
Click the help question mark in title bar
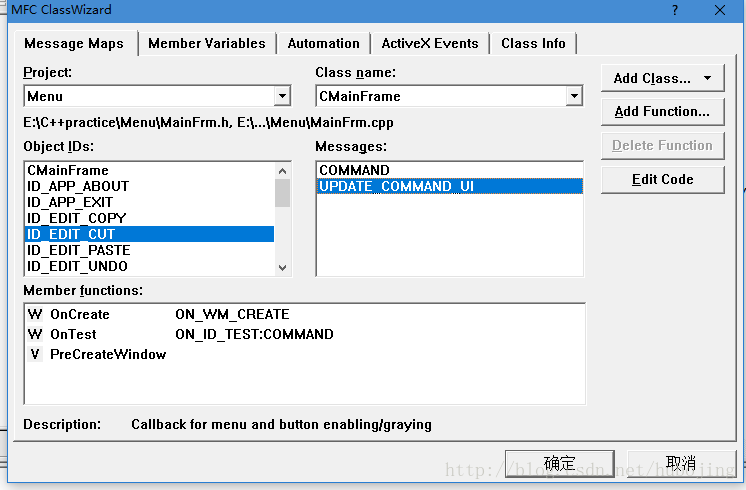675,10
